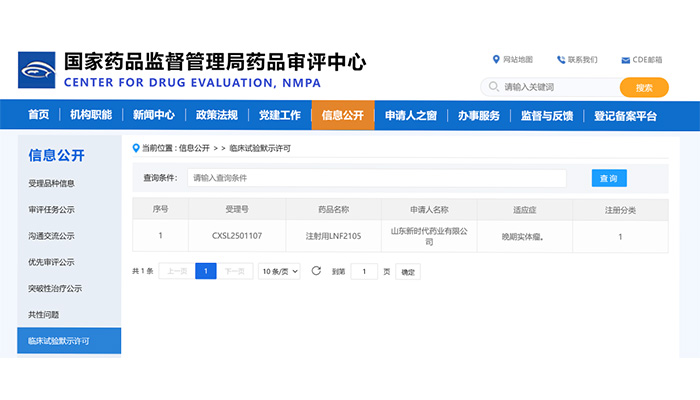Open 突破性治疗公示 in the sidebar
Viewport: 700px width, 400px height.
coord(55,288)
